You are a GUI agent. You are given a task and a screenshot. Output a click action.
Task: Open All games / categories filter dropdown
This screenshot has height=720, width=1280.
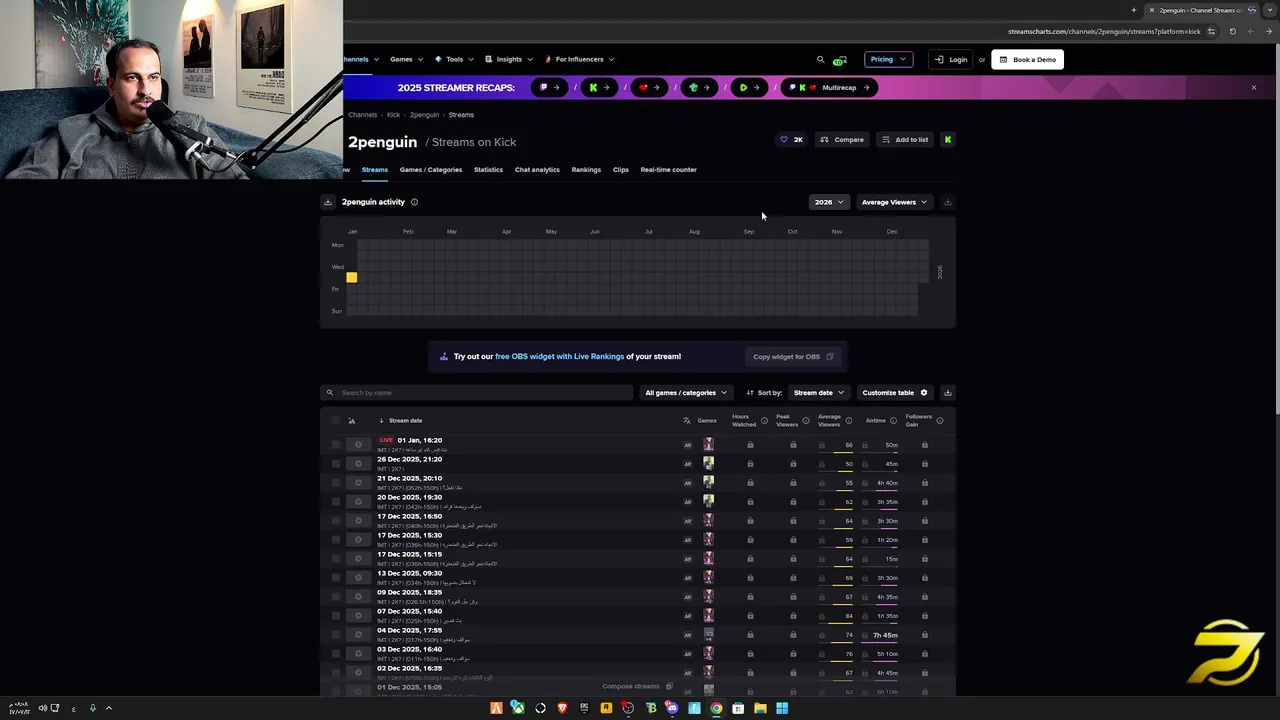(686, 393)
